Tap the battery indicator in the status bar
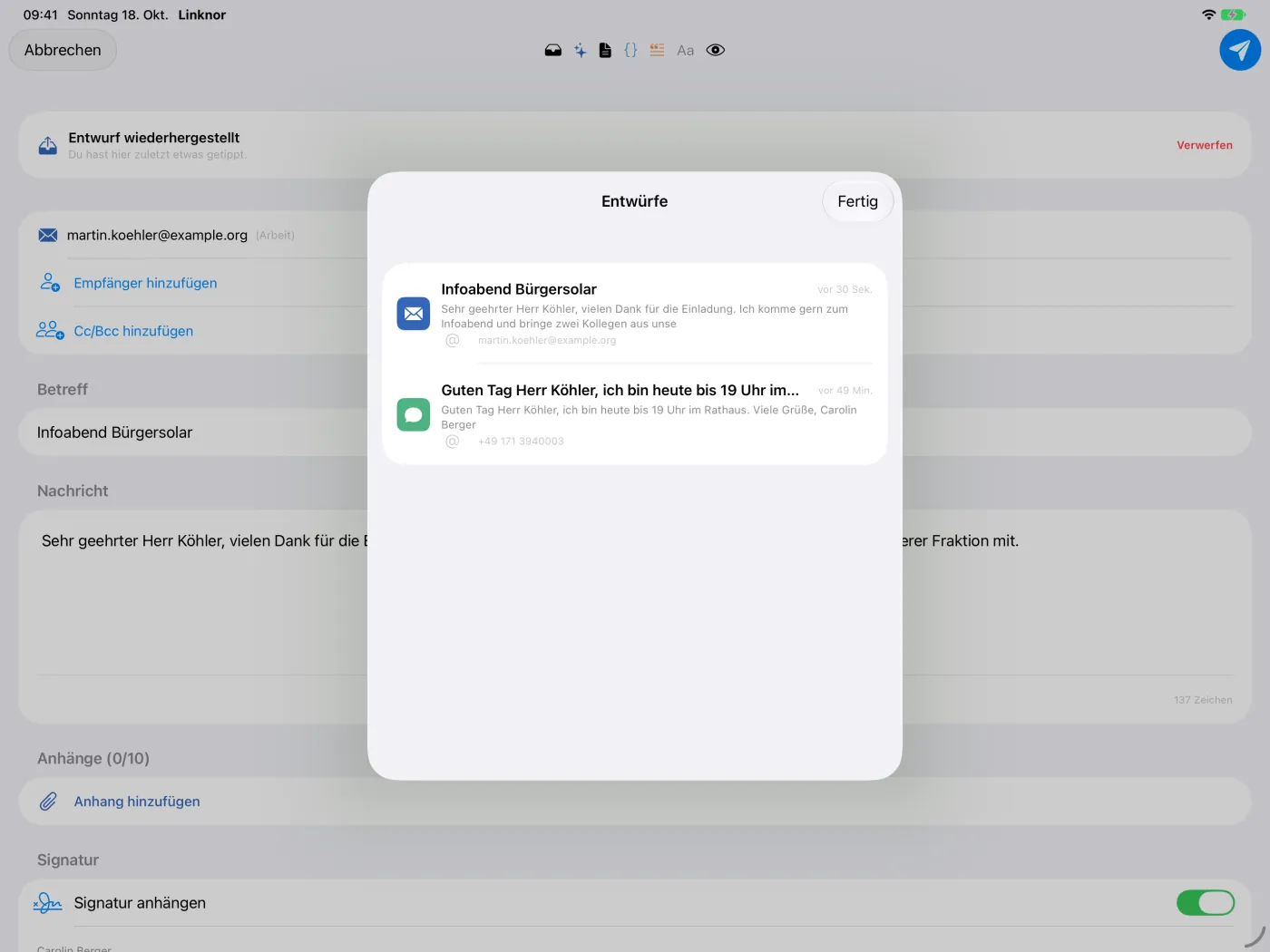Viewport: 1270px width, 952px height. (x=1234, y=15)
